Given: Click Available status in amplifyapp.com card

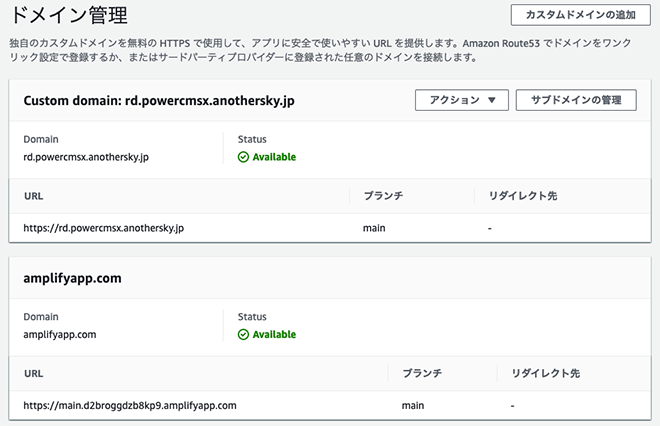Looking at the screenshot, I should coord(274,335).
